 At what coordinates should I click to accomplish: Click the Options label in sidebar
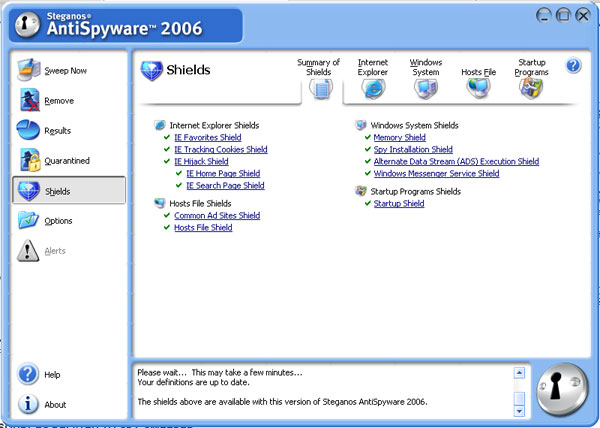tap(58, 221)
